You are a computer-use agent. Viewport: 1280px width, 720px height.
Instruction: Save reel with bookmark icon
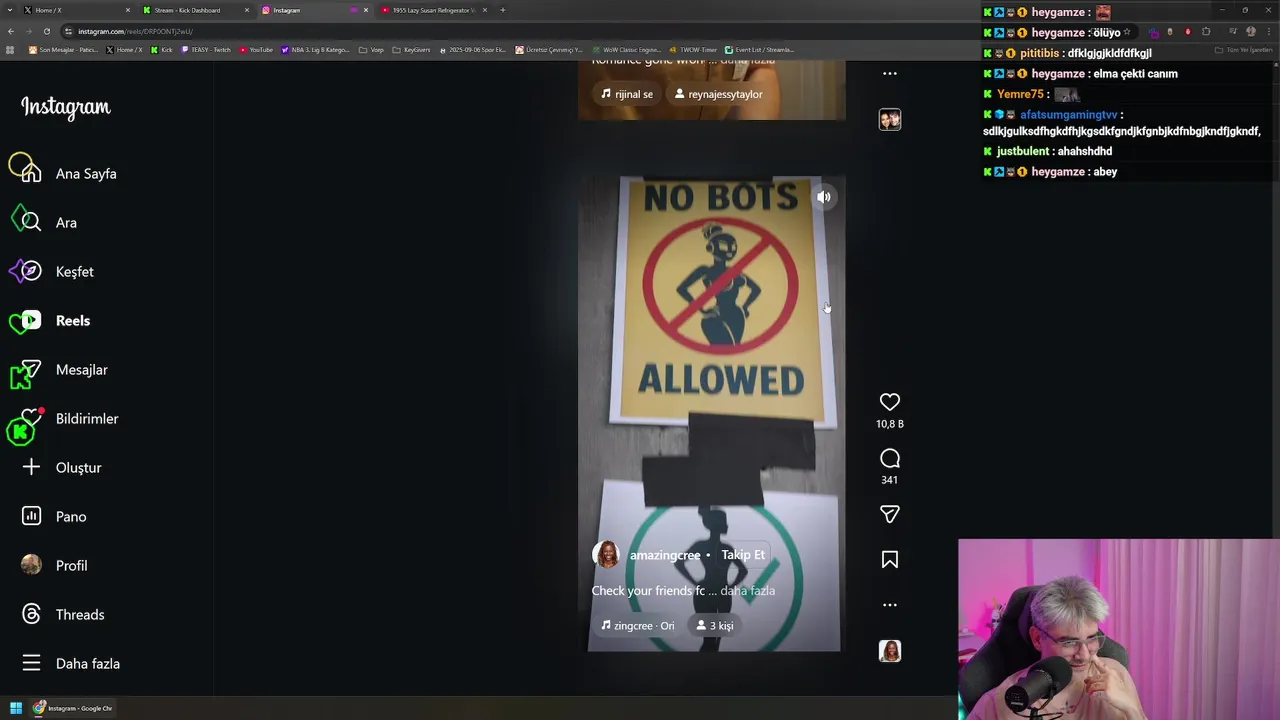[x=889, y=560]
